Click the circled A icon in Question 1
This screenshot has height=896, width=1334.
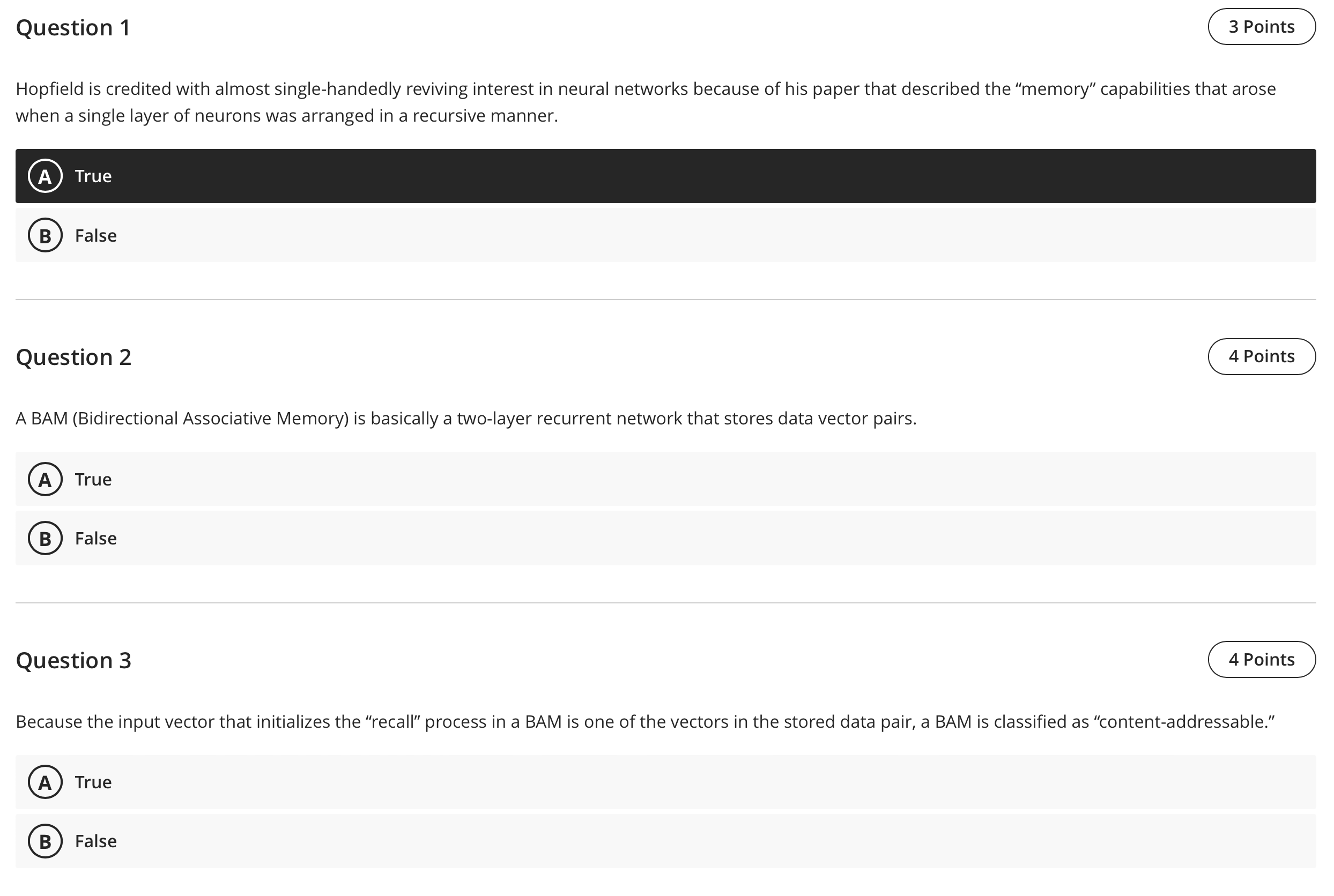45,176
